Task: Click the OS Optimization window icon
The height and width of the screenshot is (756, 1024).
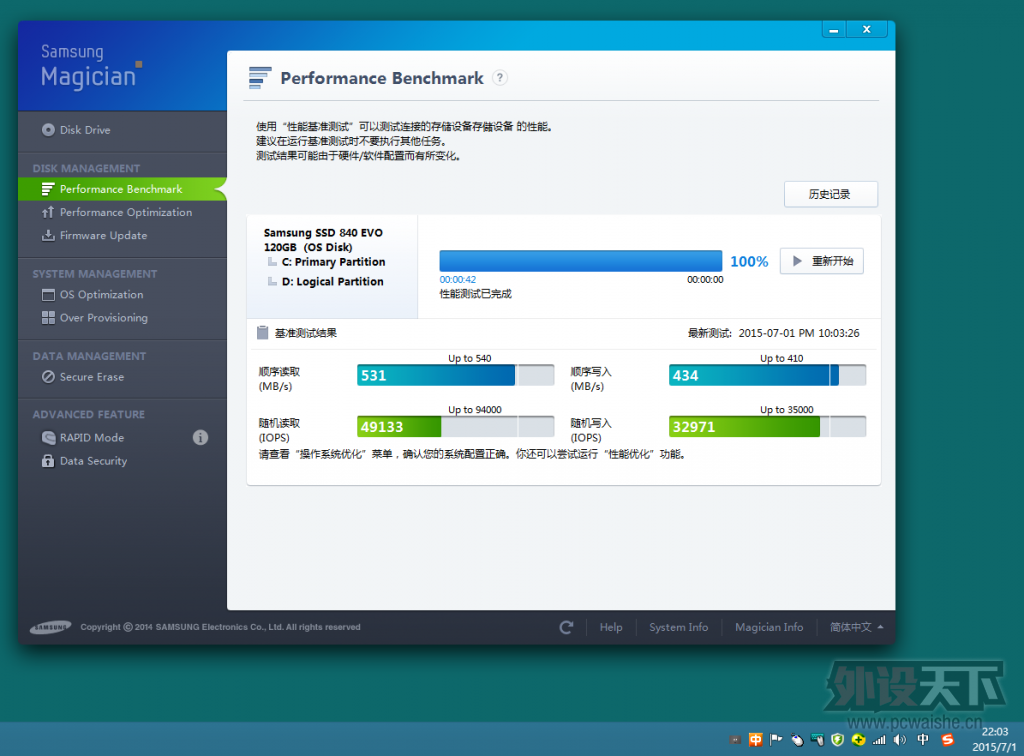Action: 48,294
